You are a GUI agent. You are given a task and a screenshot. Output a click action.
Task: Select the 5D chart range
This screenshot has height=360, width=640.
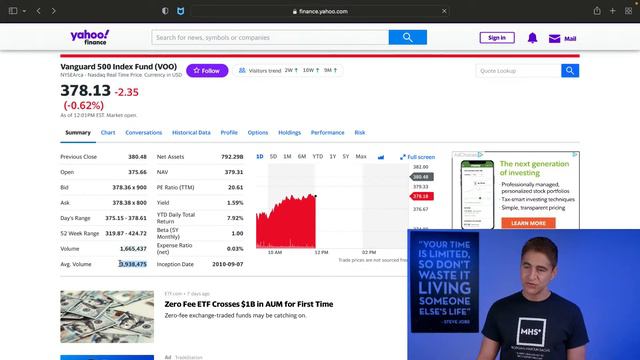click(x=273, y=156)
